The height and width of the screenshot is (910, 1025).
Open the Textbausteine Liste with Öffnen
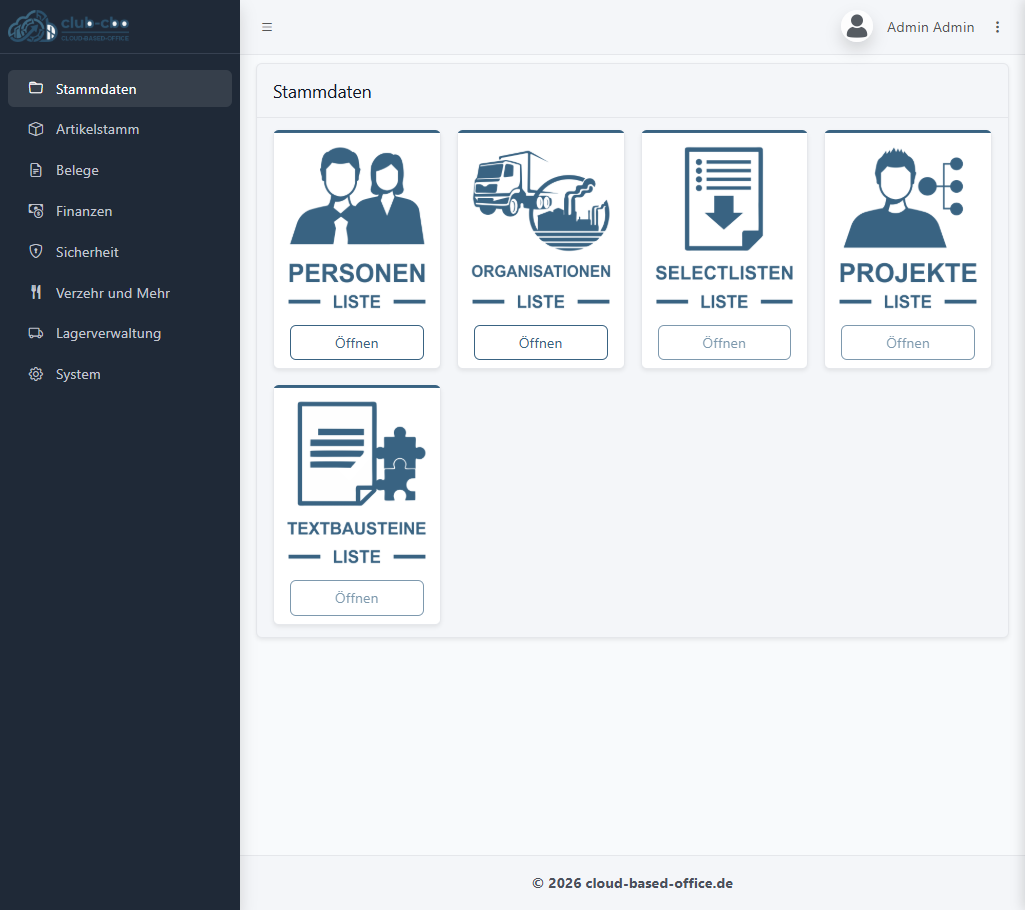(x=357, y=598)
